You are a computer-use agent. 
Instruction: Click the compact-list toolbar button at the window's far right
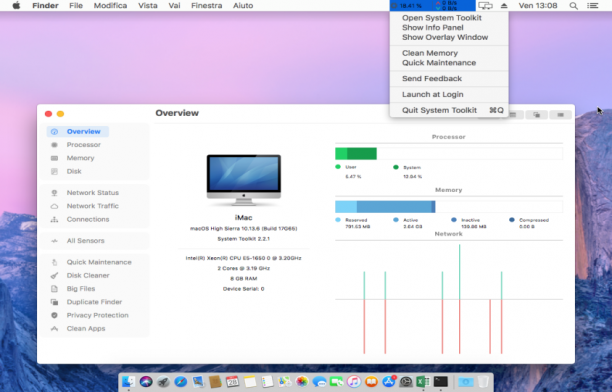(560, 115)
